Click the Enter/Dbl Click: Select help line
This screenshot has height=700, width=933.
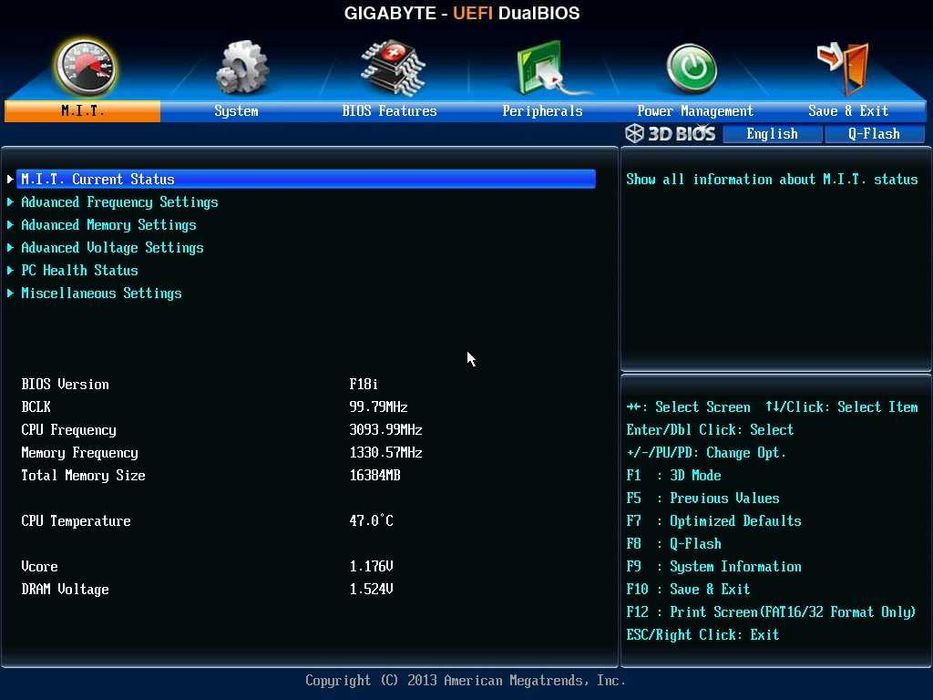710,430
